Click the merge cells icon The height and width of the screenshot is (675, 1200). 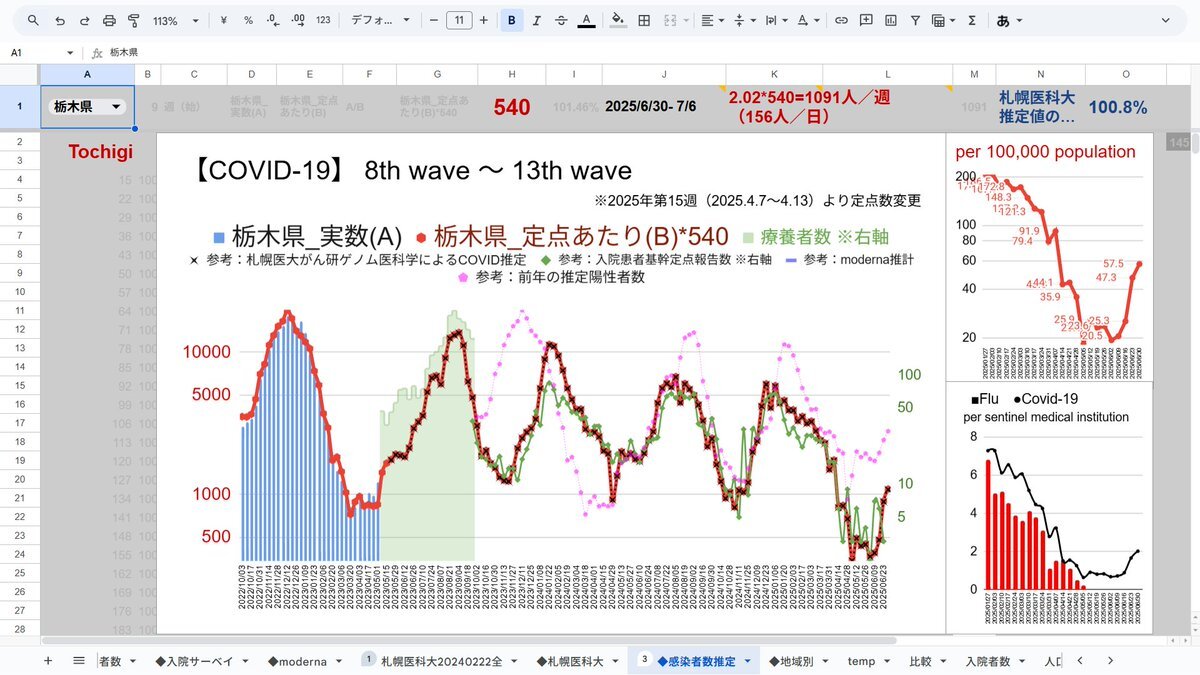coord(670,20)
